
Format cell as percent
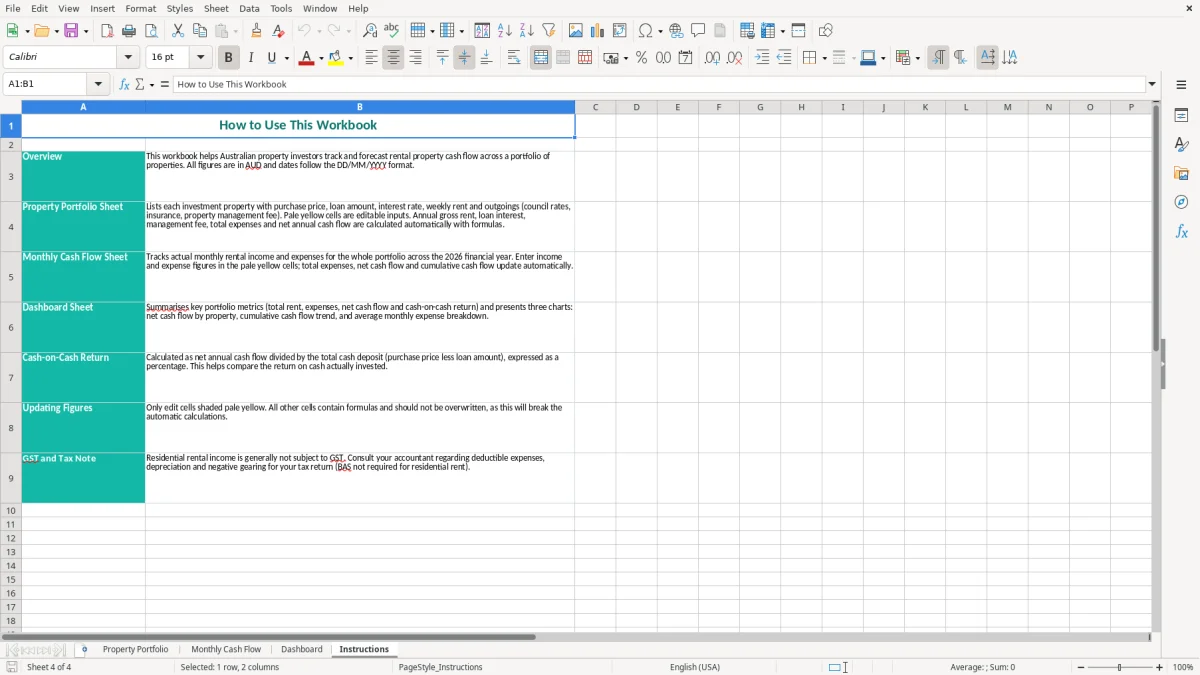point(641,58)
